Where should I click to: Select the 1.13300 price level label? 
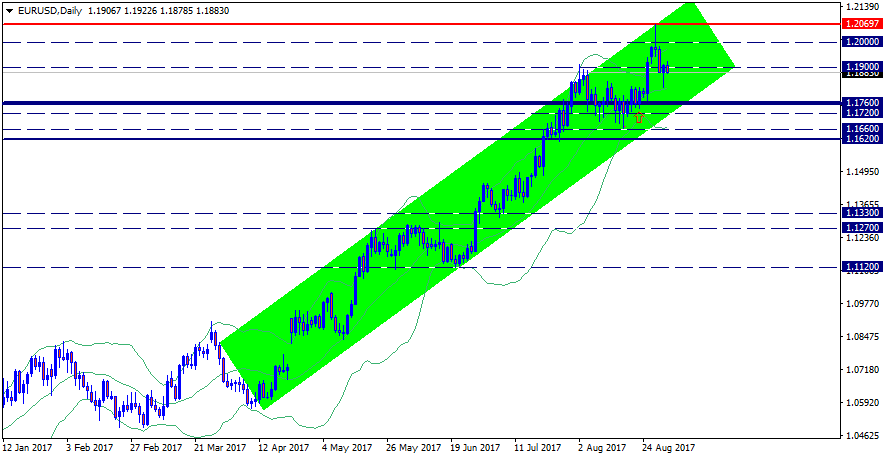(x=861, y=213)
